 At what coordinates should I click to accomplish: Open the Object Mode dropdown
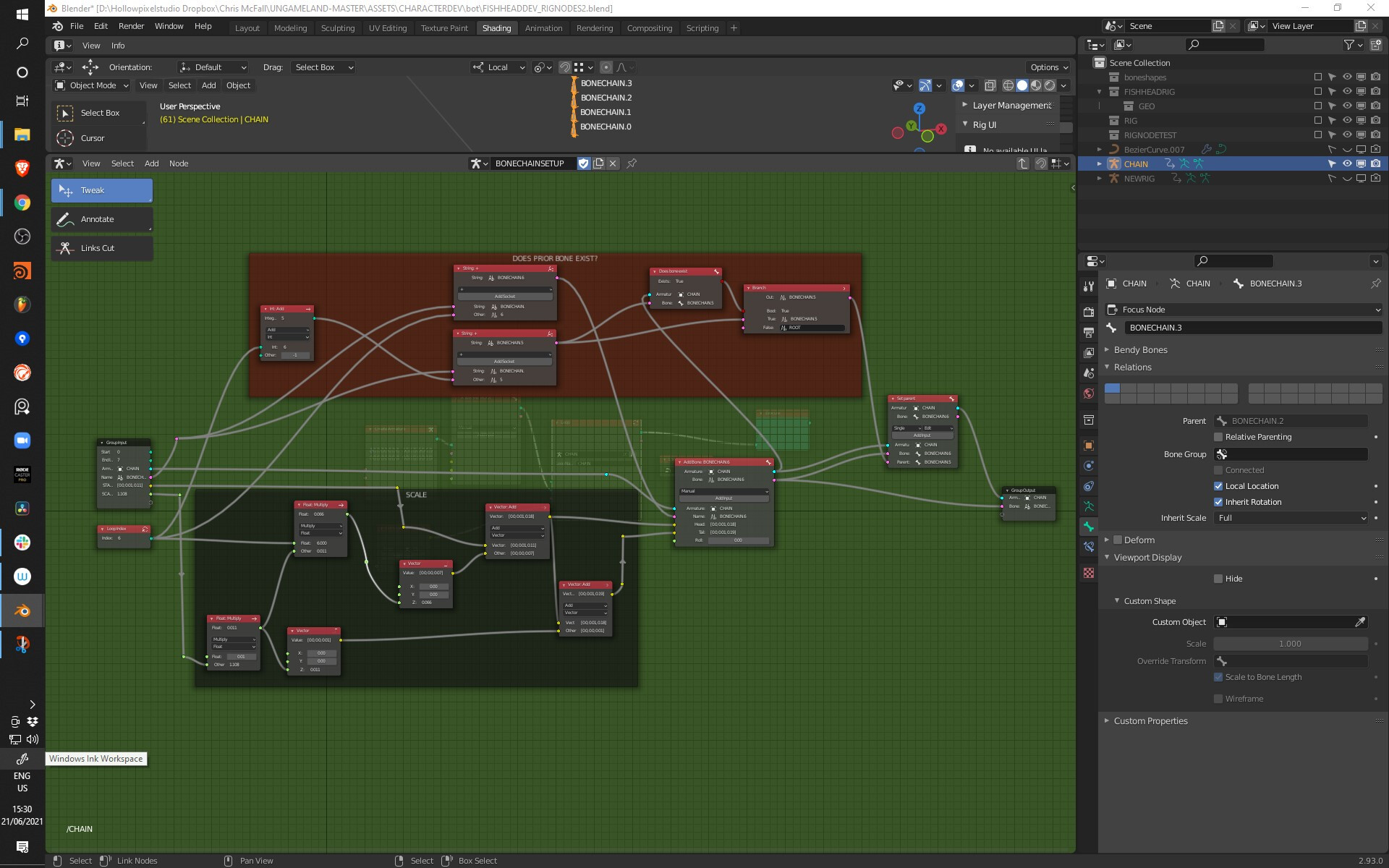[x=92, y=85]
